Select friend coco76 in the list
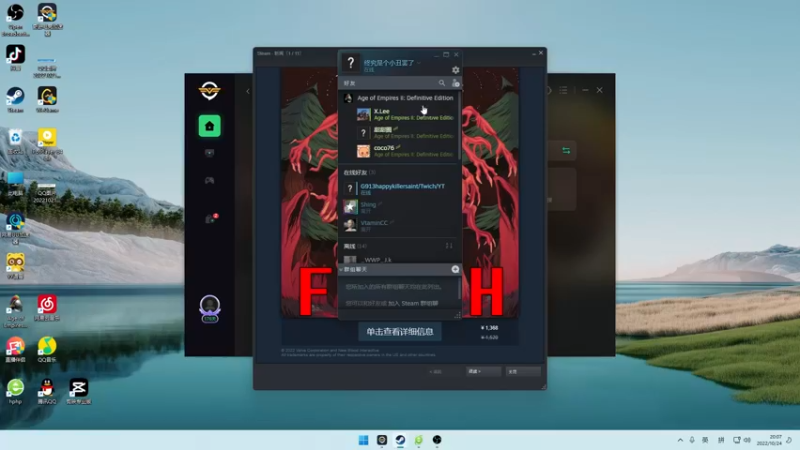This screenshot has width=800, height=450. click(406, 151)
